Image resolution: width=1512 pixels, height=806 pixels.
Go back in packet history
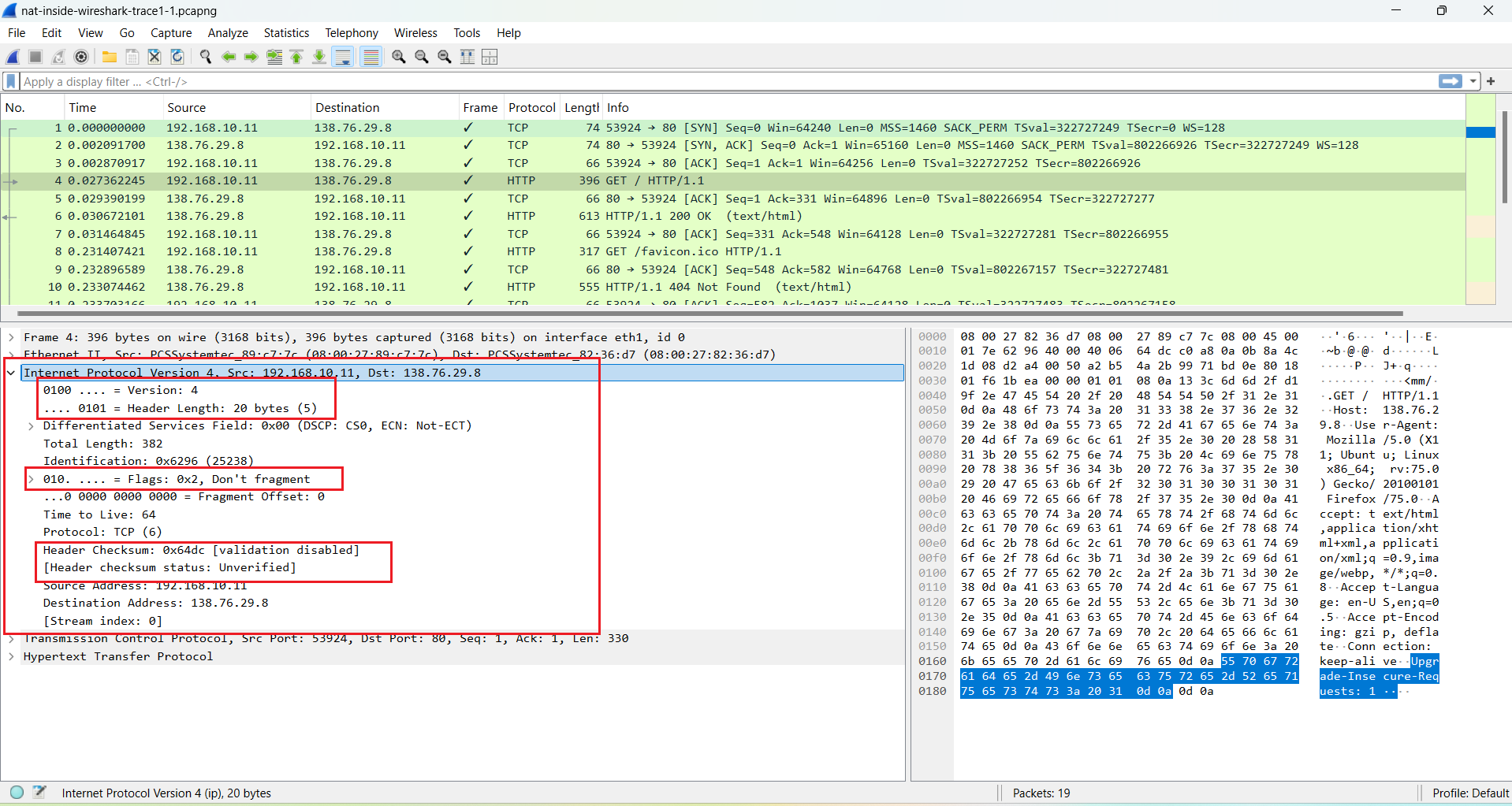[229, 57]
